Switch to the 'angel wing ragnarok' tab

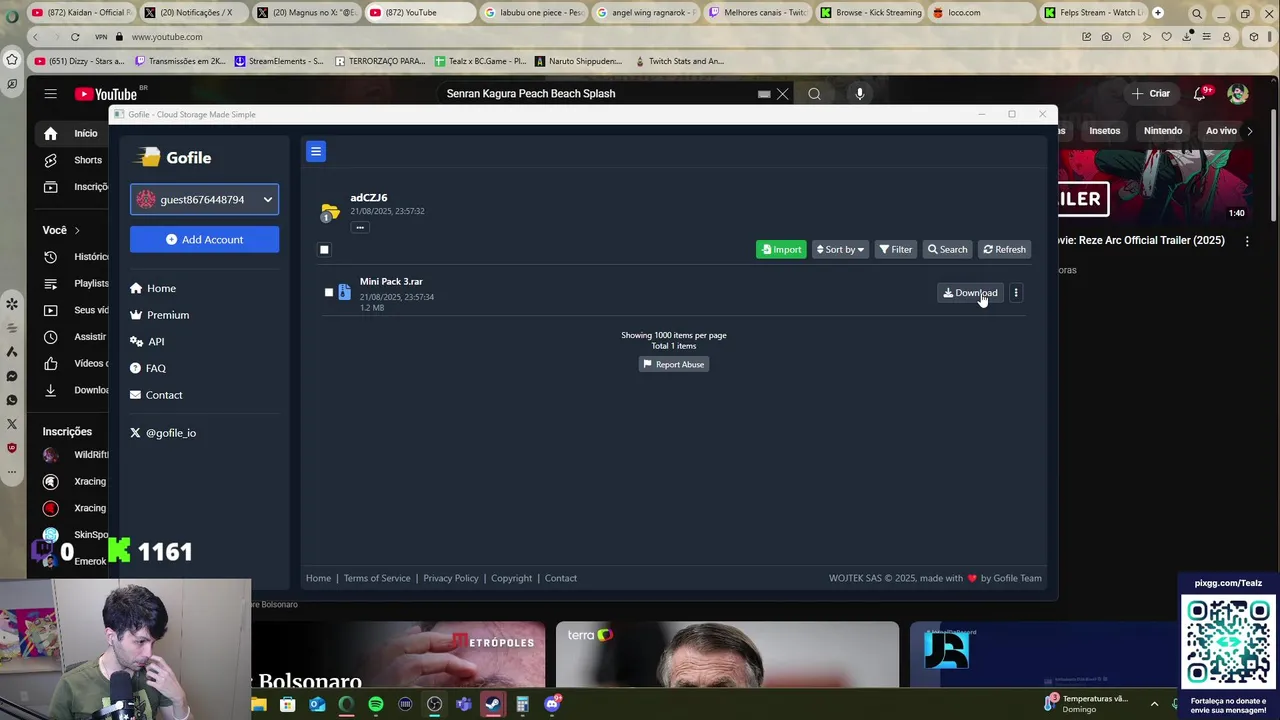pos(645,13)
